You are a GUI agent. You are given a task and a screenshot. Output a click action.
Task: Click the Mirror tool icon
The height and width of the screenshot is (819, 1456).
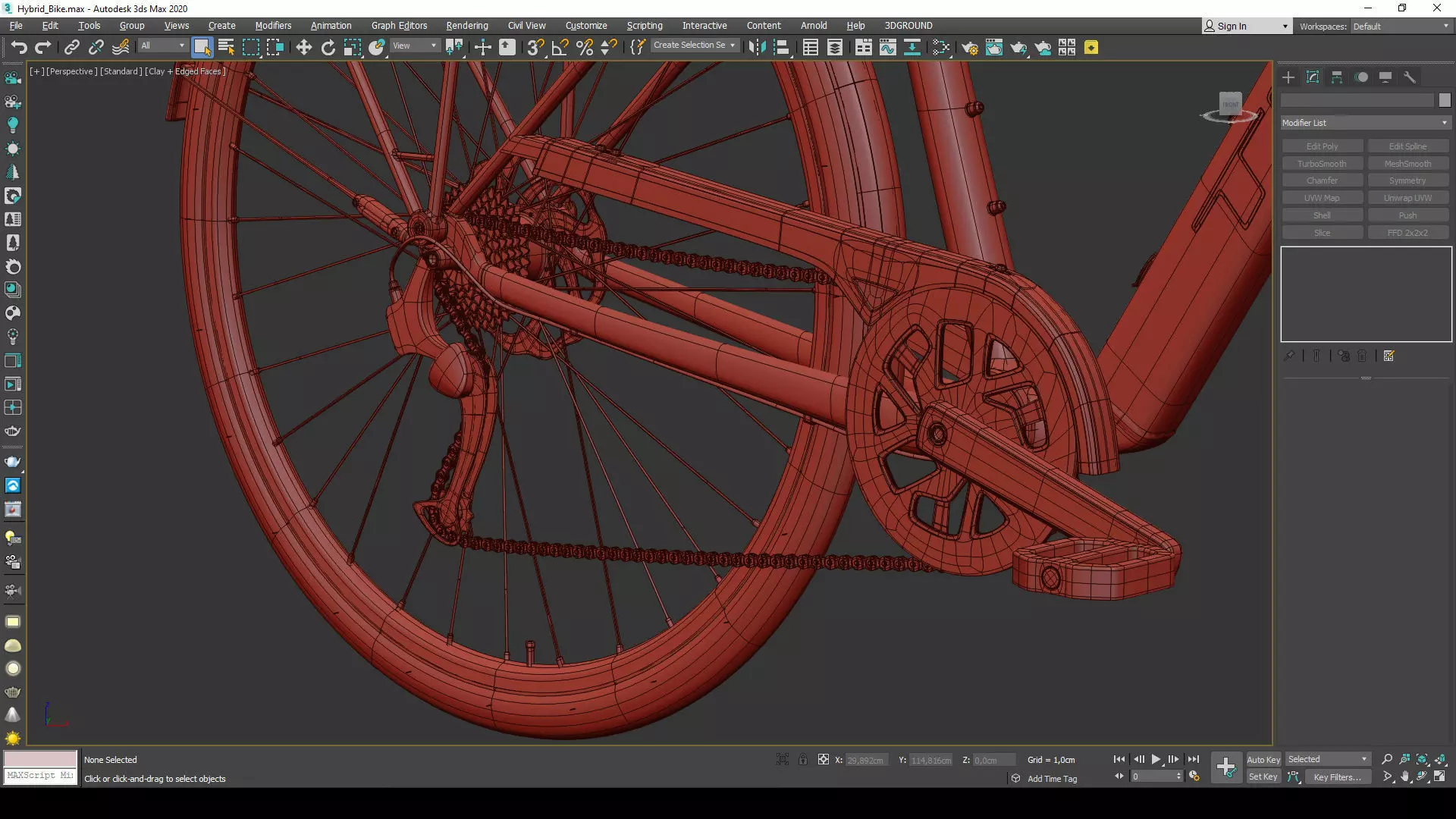pyautogui.click(x=757, y=48)
